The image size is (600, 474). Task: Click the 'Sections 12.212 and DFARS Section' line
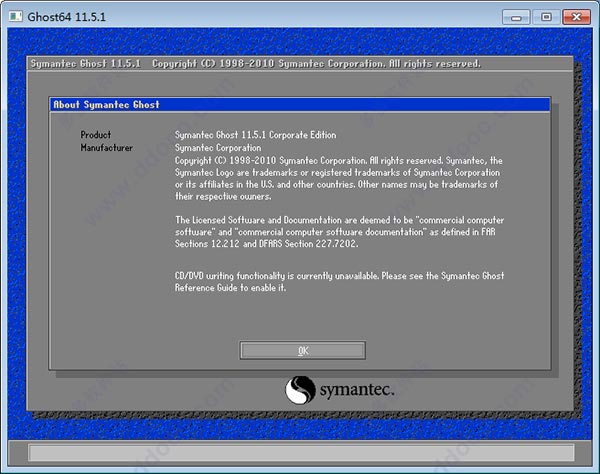point(266,244)
